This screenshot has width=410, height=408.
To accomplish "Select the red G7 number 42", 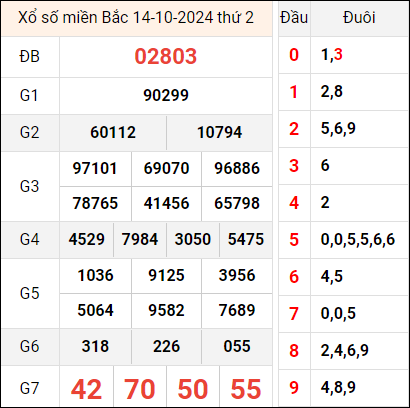I will click(86, 389).
